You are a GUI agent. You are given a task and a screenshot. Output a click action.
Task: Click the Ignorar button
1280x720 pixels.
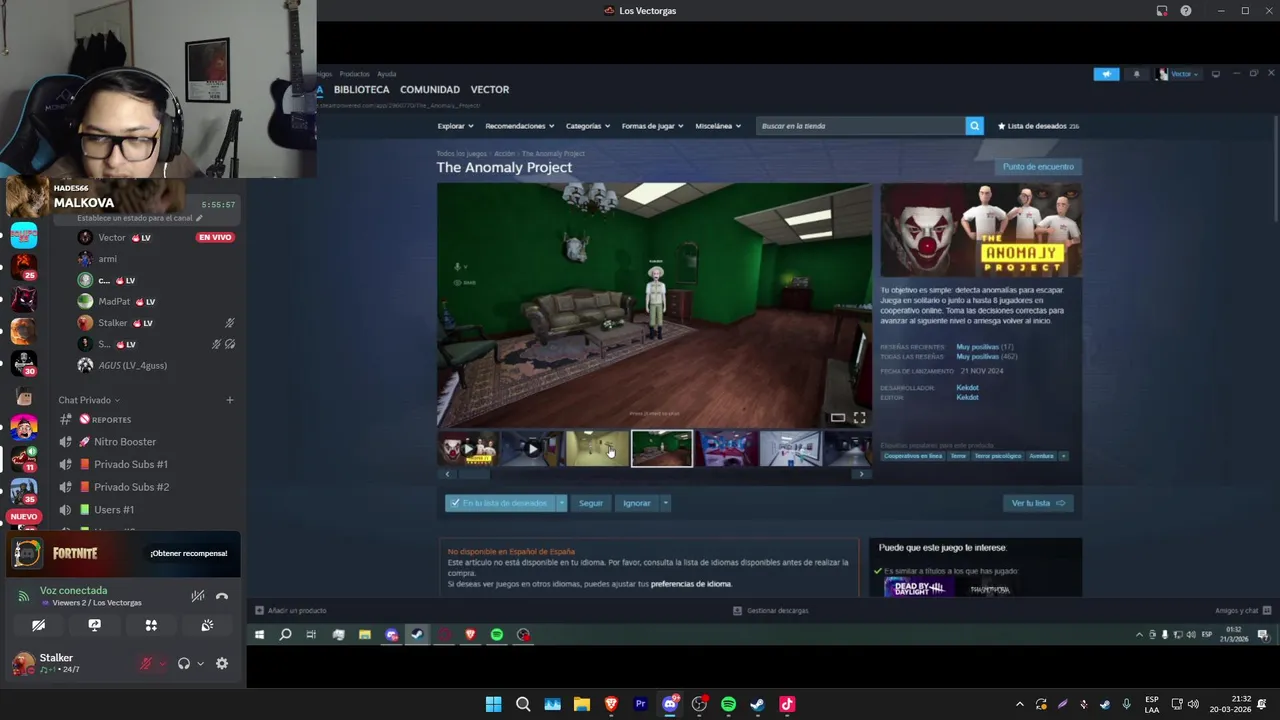click(x=637, y=503)
